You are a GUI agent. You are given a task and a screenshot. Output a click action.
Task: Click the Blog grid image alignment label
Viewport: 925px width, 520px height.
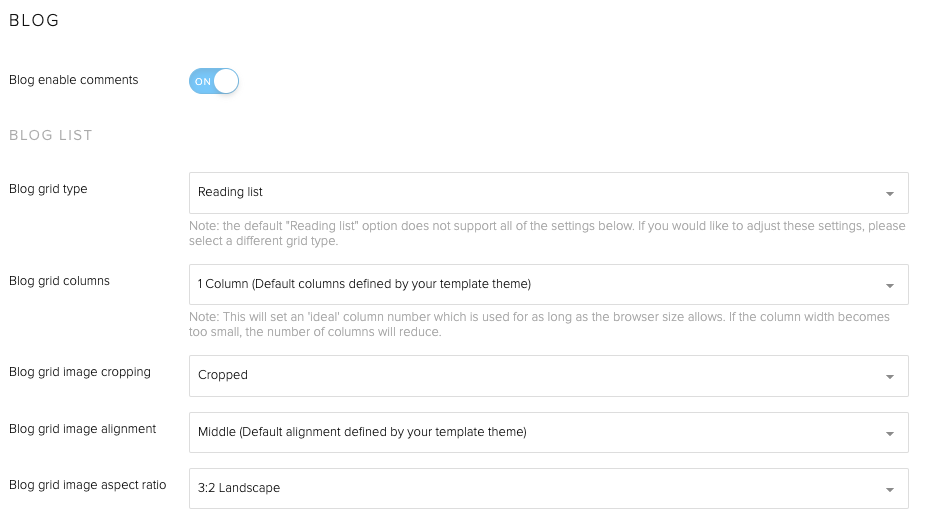[82, 429]
